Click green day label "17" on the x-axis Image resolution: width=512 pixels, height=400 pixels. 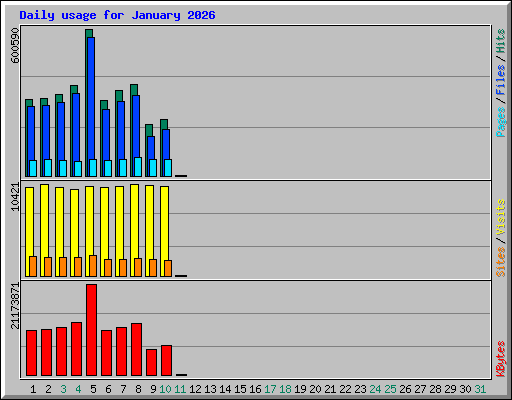[x=270, y=389]
